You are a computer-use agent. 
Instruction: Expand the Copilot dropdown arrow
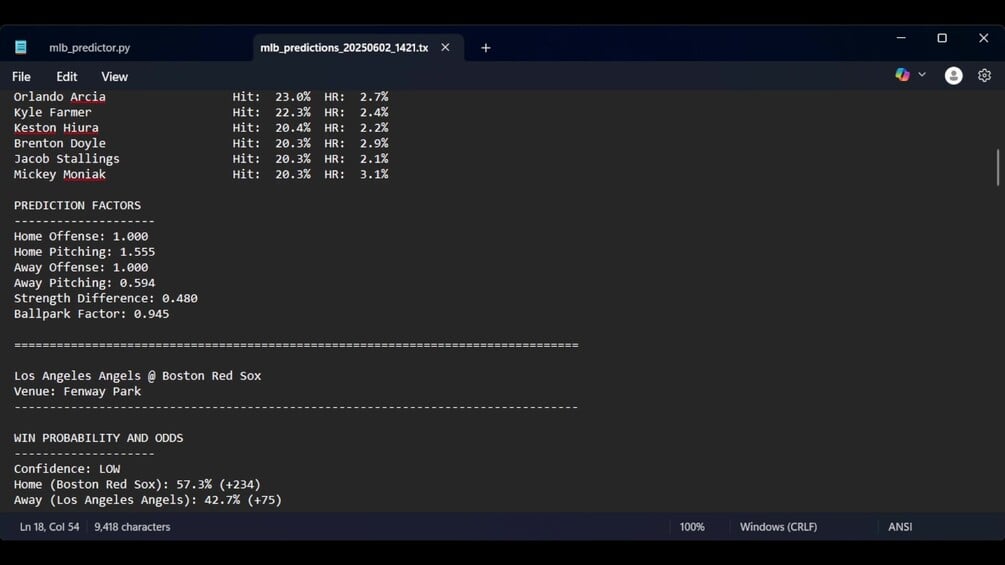pos(922,75)
